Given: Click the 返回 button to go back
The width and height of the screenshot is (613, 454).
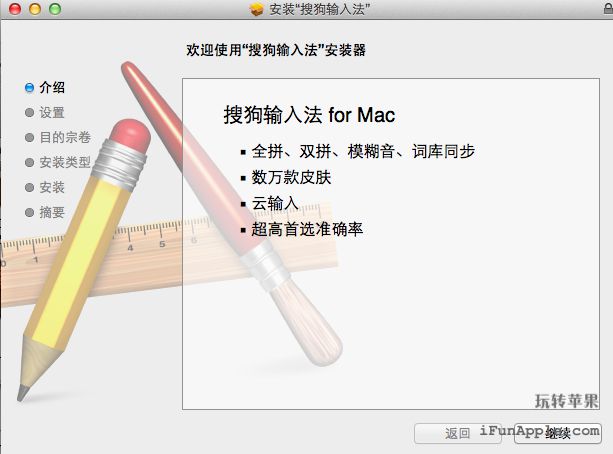Looking at the screenshot, I should click(x=458, y=433).
